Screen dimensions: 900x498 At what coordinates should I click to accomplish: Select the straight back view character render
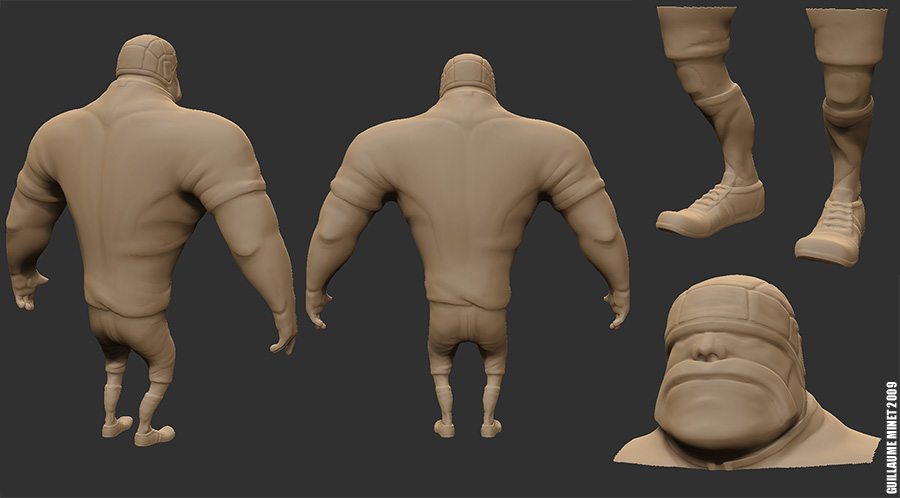tap(467, 247)
